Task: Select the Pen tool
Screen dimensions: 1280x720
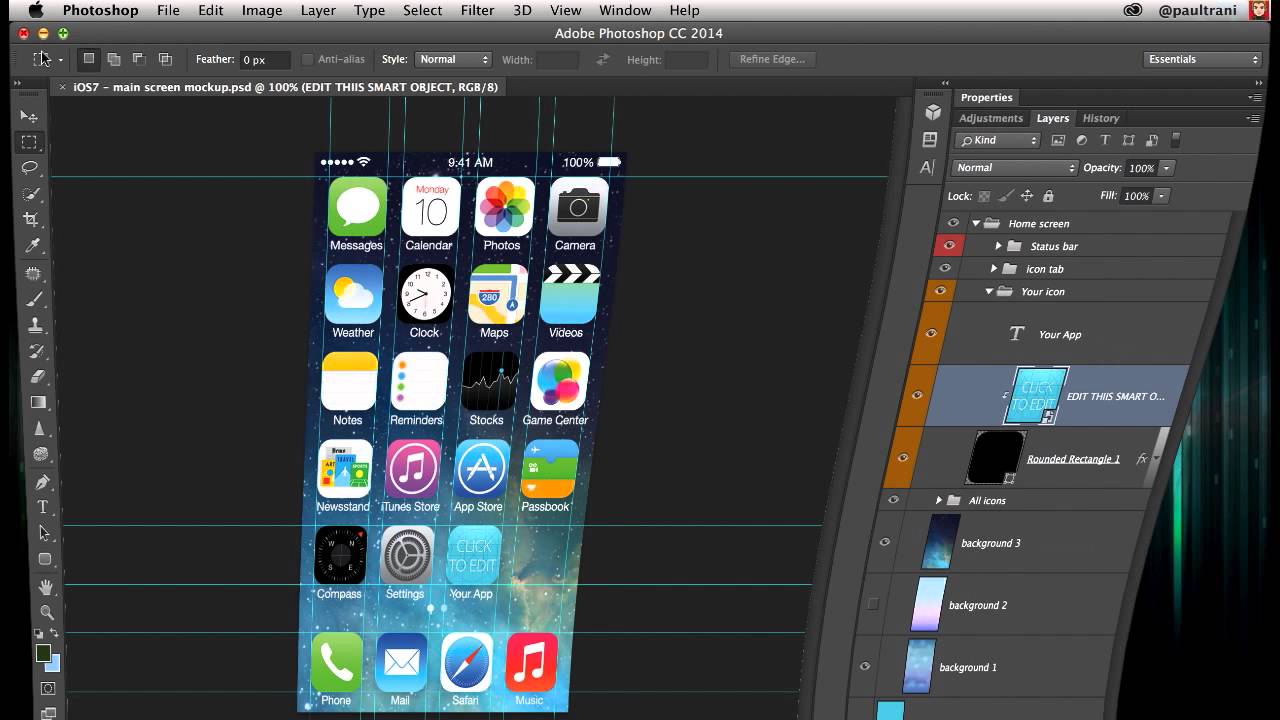Action: point(42,482)
